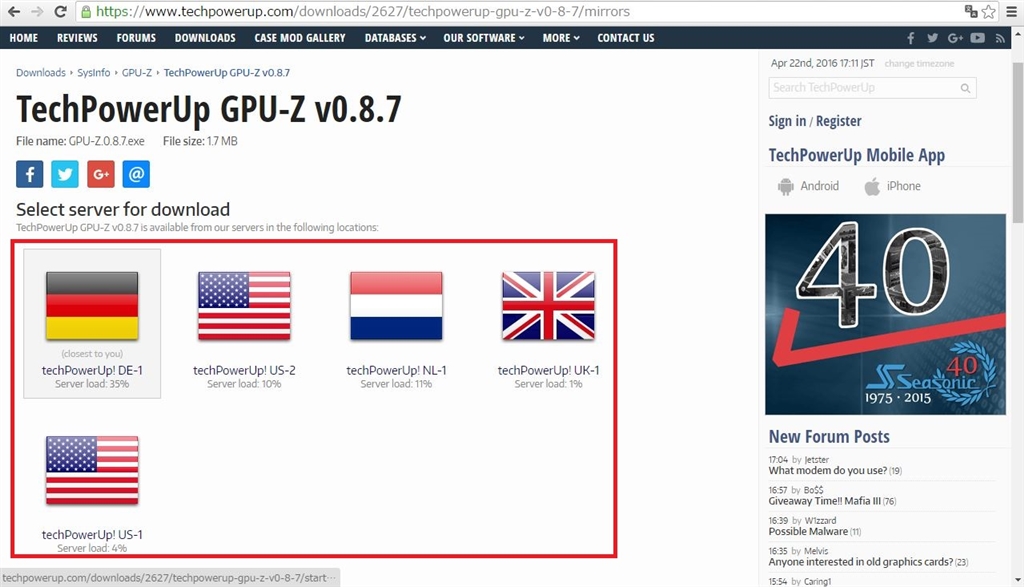This screenshot has width=1024, height=587.
Task: Open the DOWNLOADS menu item
Action: (x=205, y=38)
